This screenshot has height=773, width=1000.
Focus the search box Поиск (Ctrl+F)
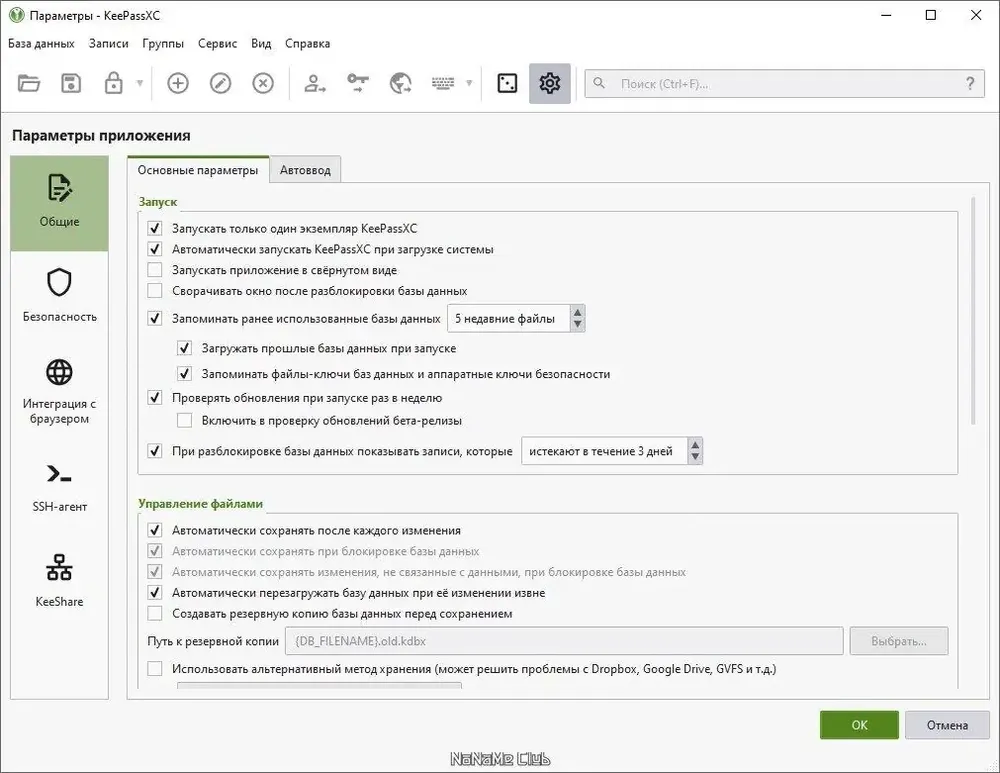(784, 84)
